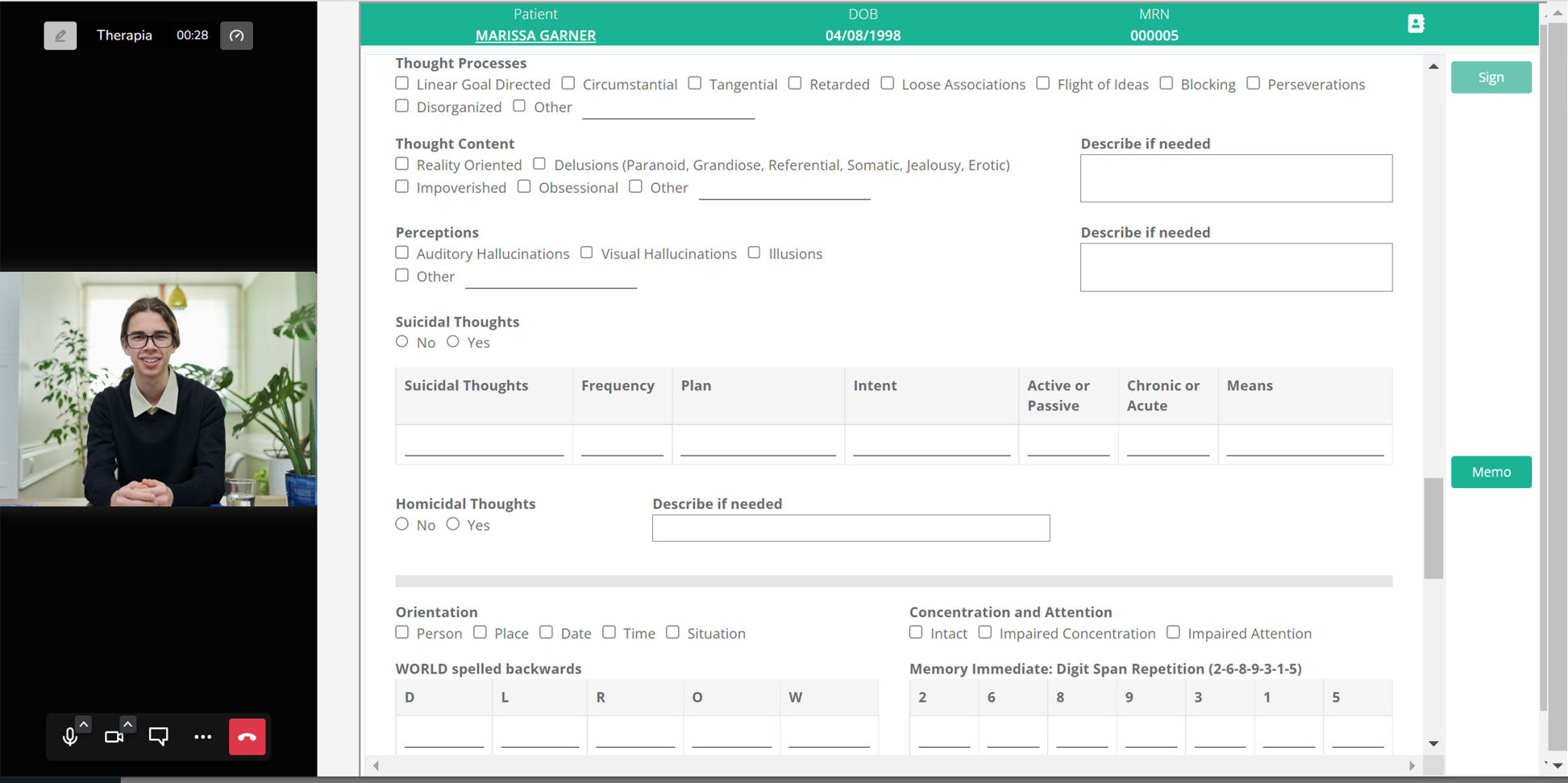Check Intact under Concentration and Attention
This screenshot has width=1568, height=783.
tap(916, 632)
